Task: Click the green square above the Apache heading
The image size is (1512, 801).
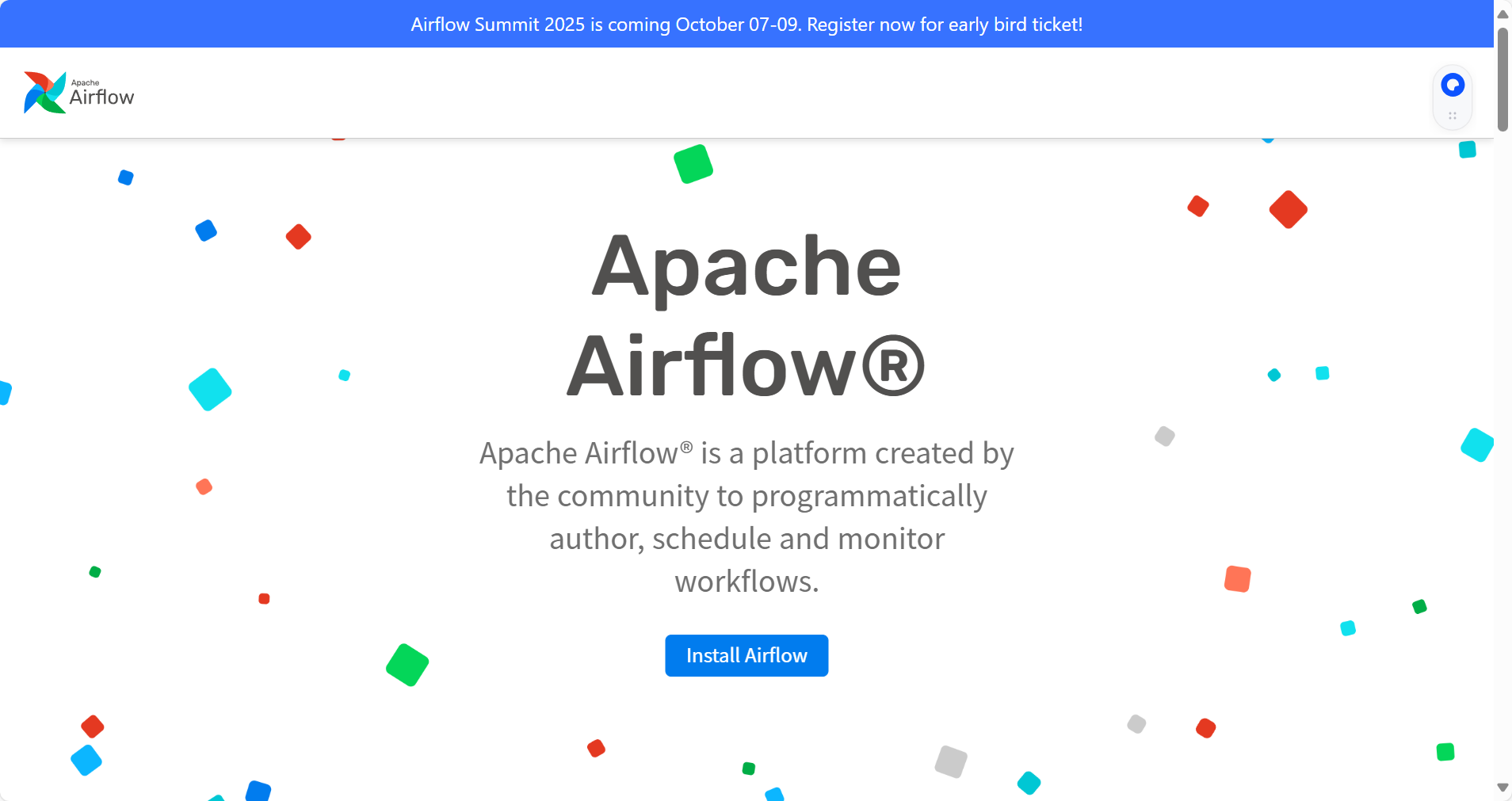Action: point(693,164)
